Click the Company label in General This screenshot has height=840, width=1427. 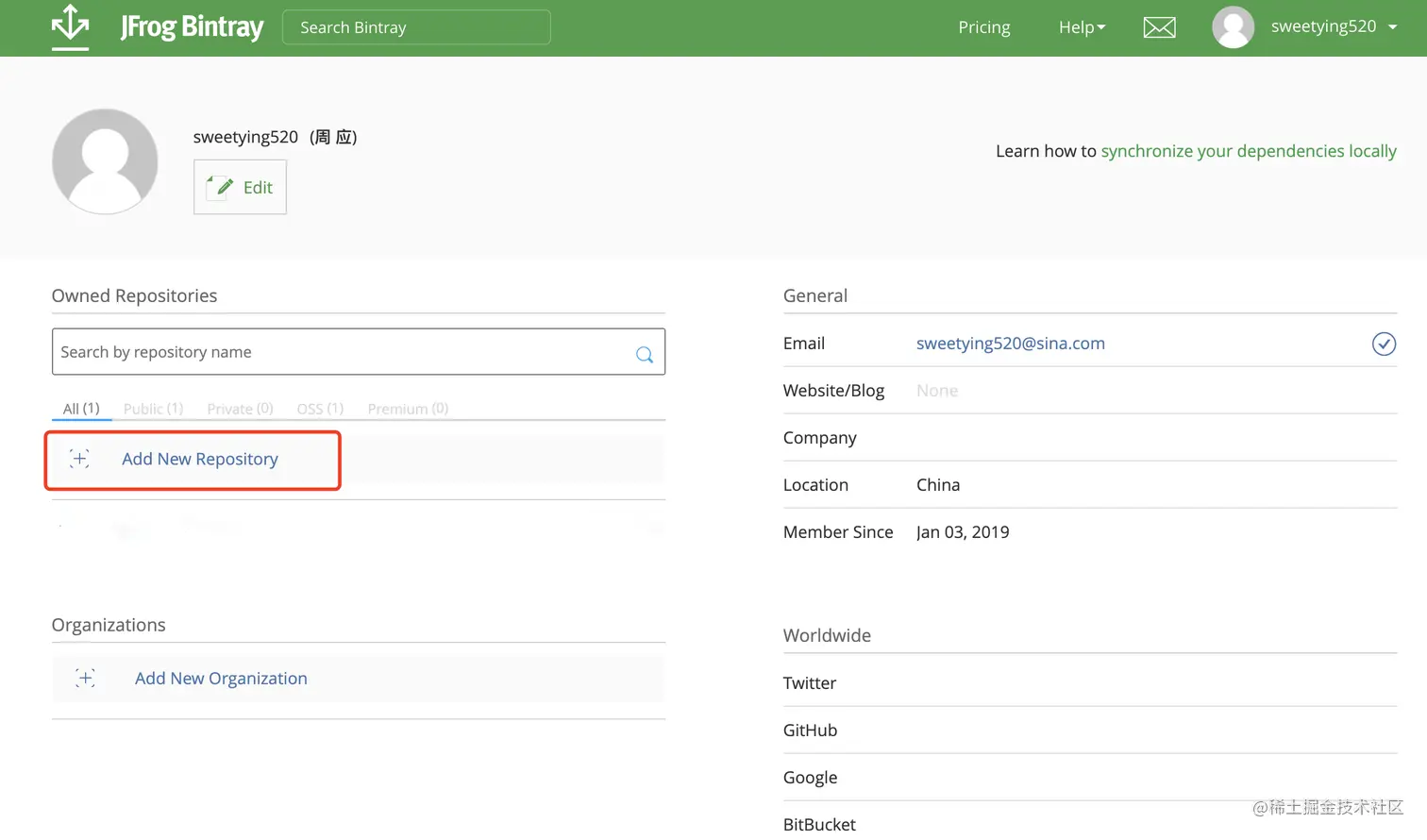820,438
